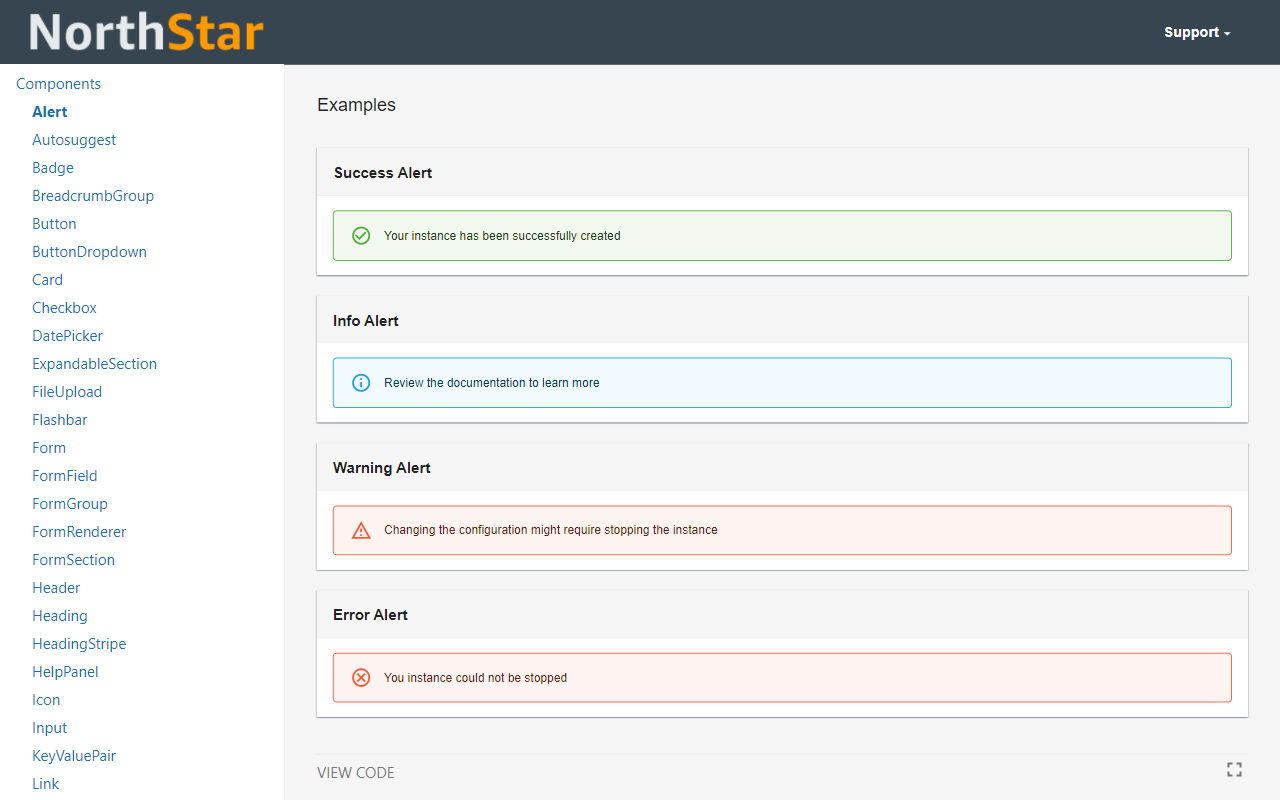Click the warning triangle icon in Warning Alert
This screenshot has height=800, width=1280.
tap(361, 530)
